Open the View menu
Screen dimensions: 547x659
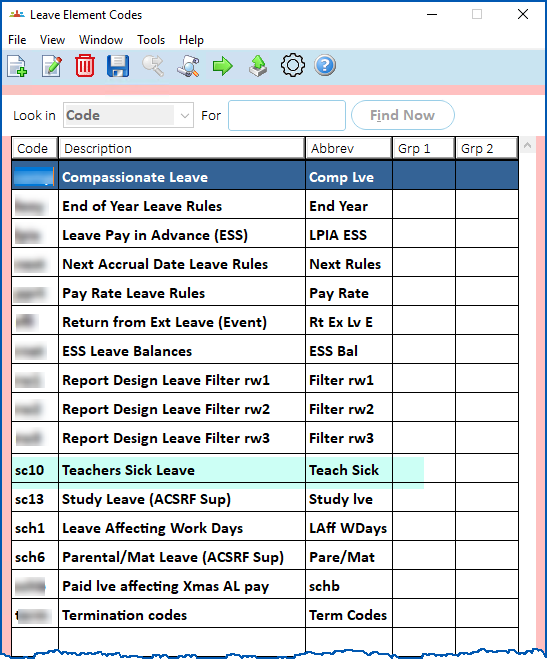point(53,40)
